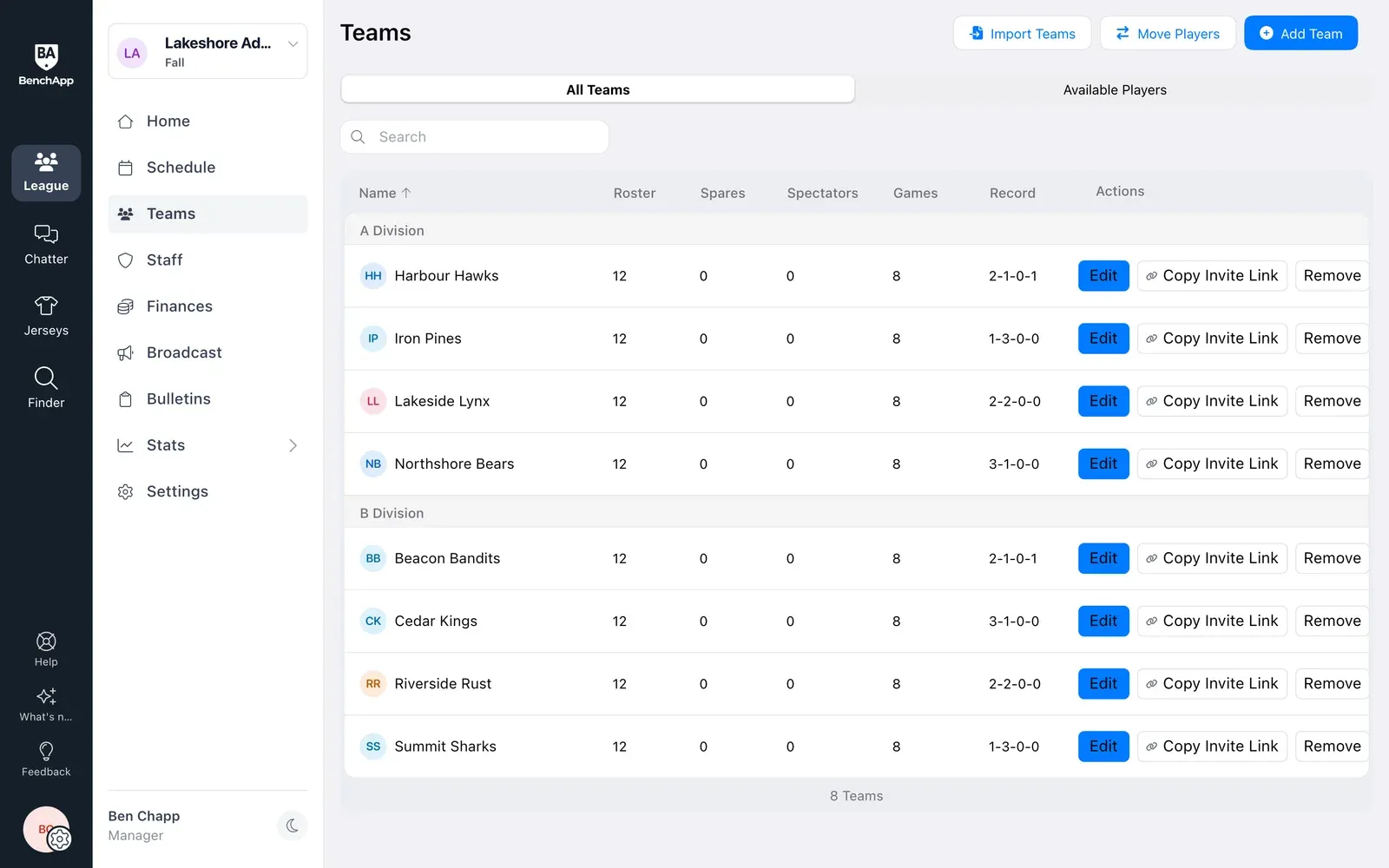
Task: Click the Lakeshore LA league avatar
Action: tap(132, 52)
